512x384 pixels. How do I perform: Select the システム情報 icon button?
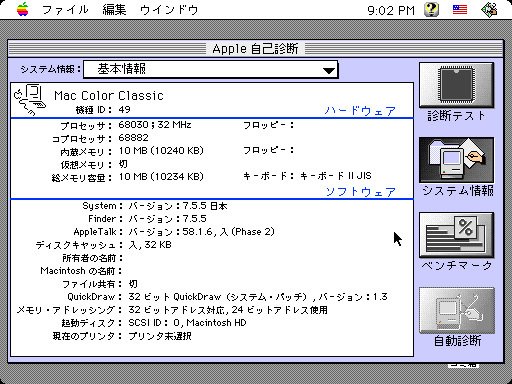pyautogui.click(x=456, y=160)
